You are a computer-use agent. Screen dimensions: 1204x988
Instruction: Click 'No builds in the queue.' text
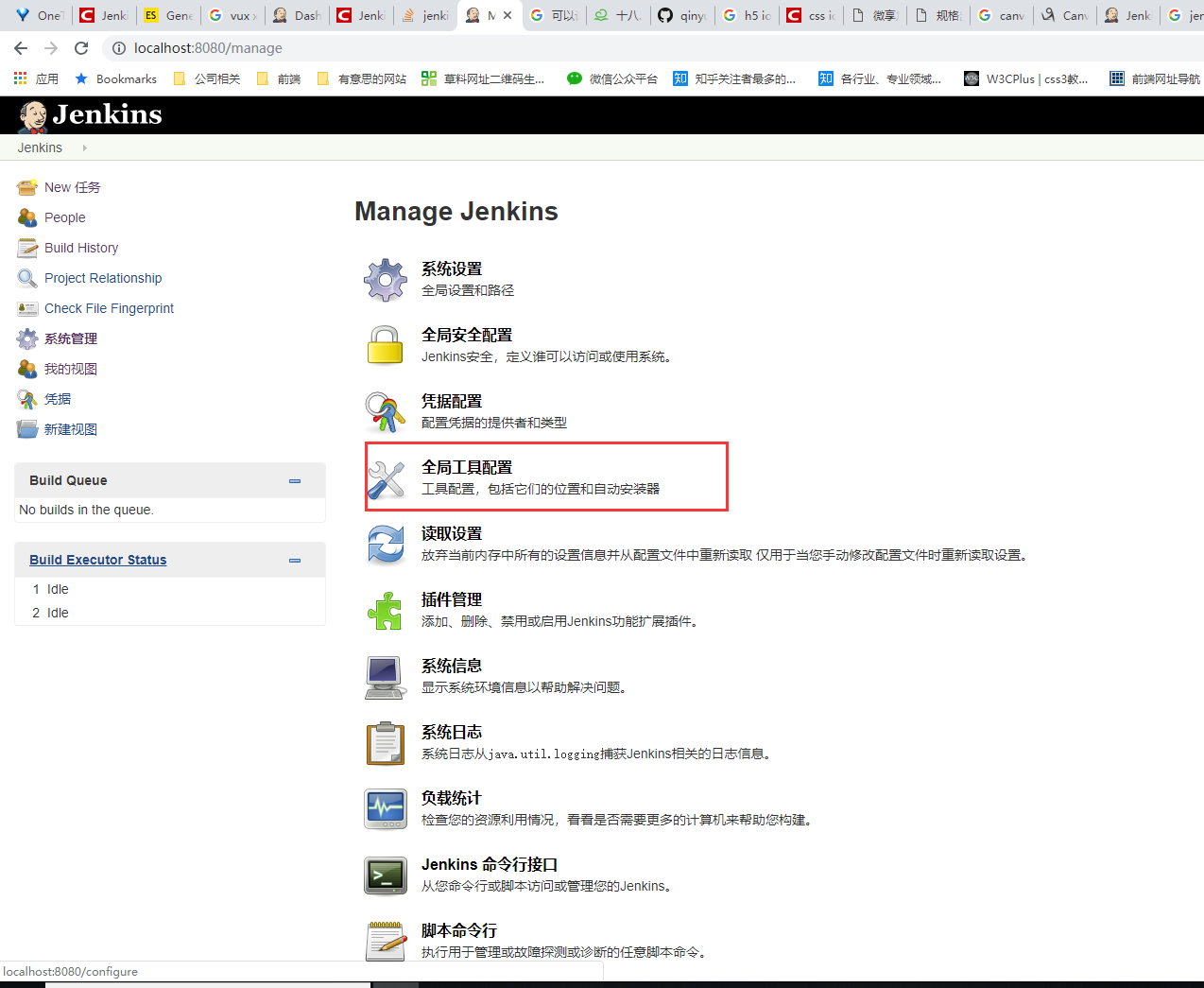[x=86, y=510]
